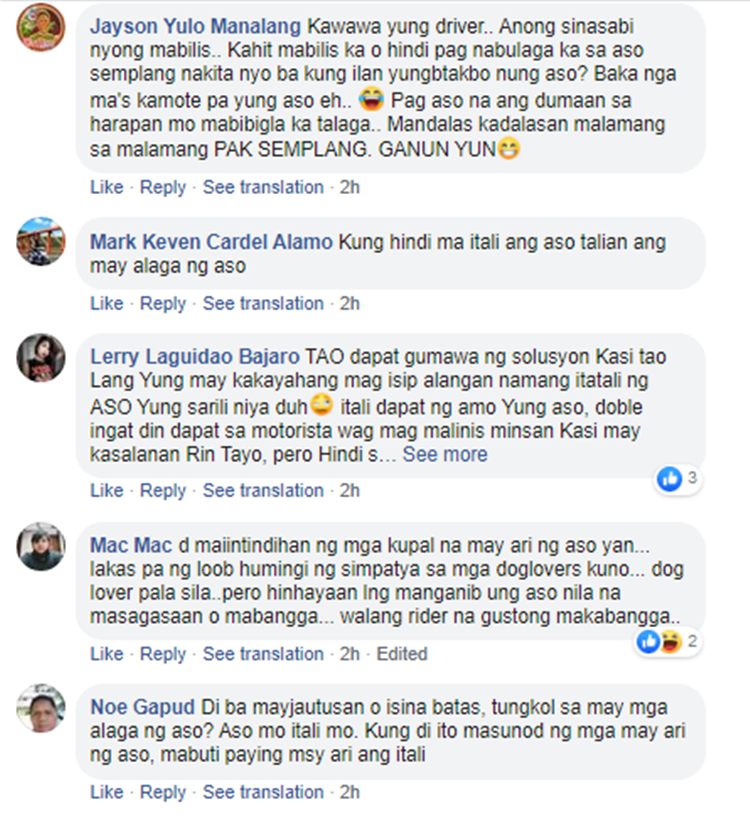This screenshot has width=750, height=819.
Task: See translation of Mac Mac's comment
Action: [x=263, y=653]
